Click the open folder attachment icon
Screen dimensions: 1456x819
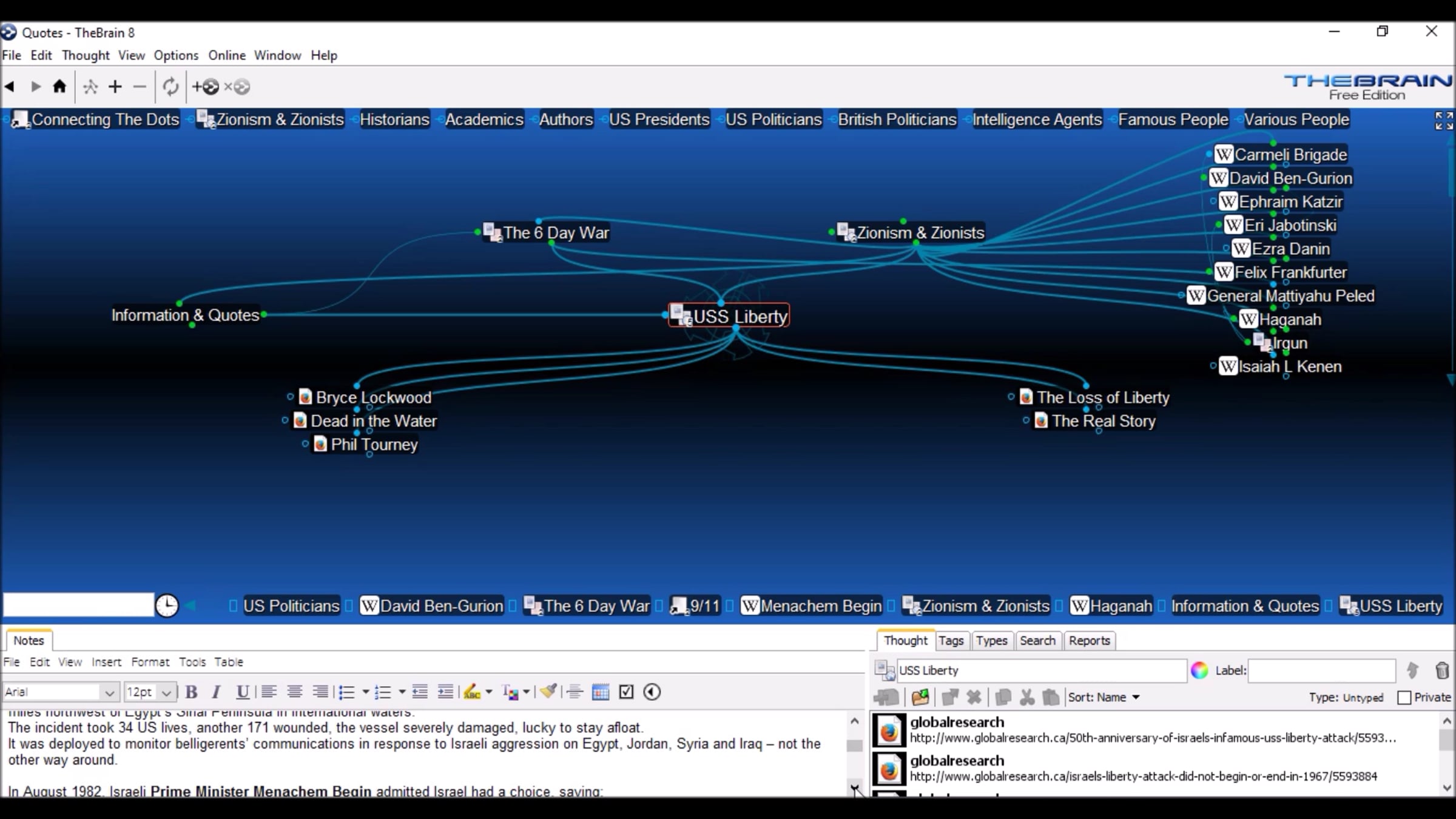click(x=920, y=697)
